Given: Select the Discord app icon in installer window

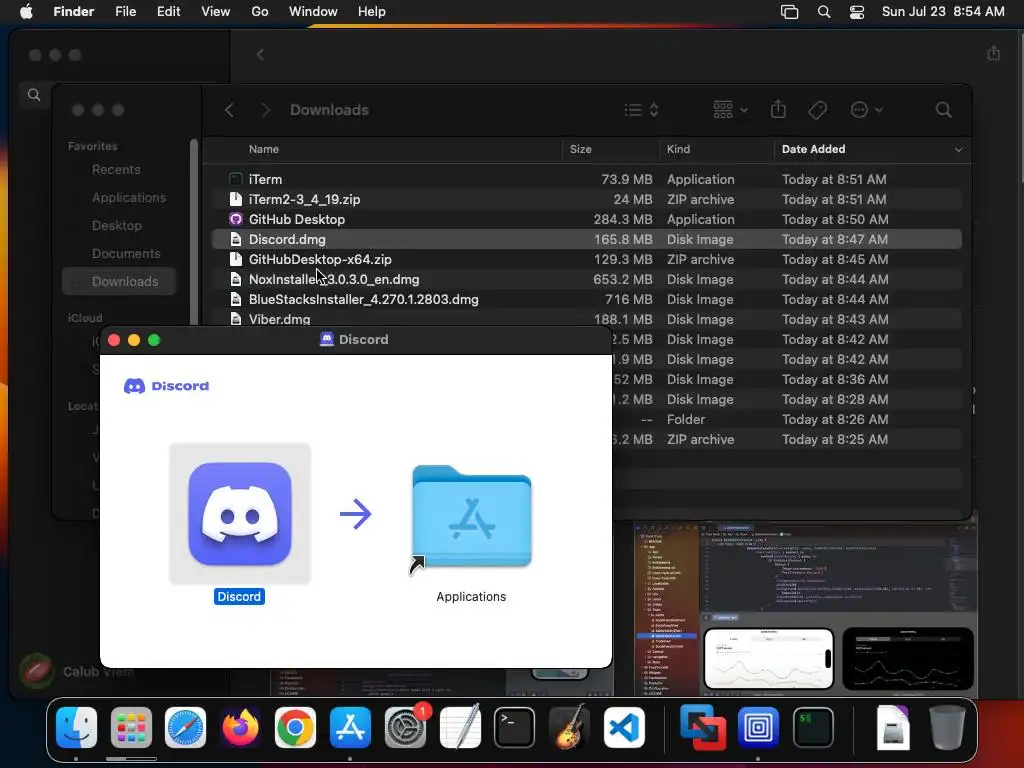Looking at the screenshot, I should pos(240,513).
